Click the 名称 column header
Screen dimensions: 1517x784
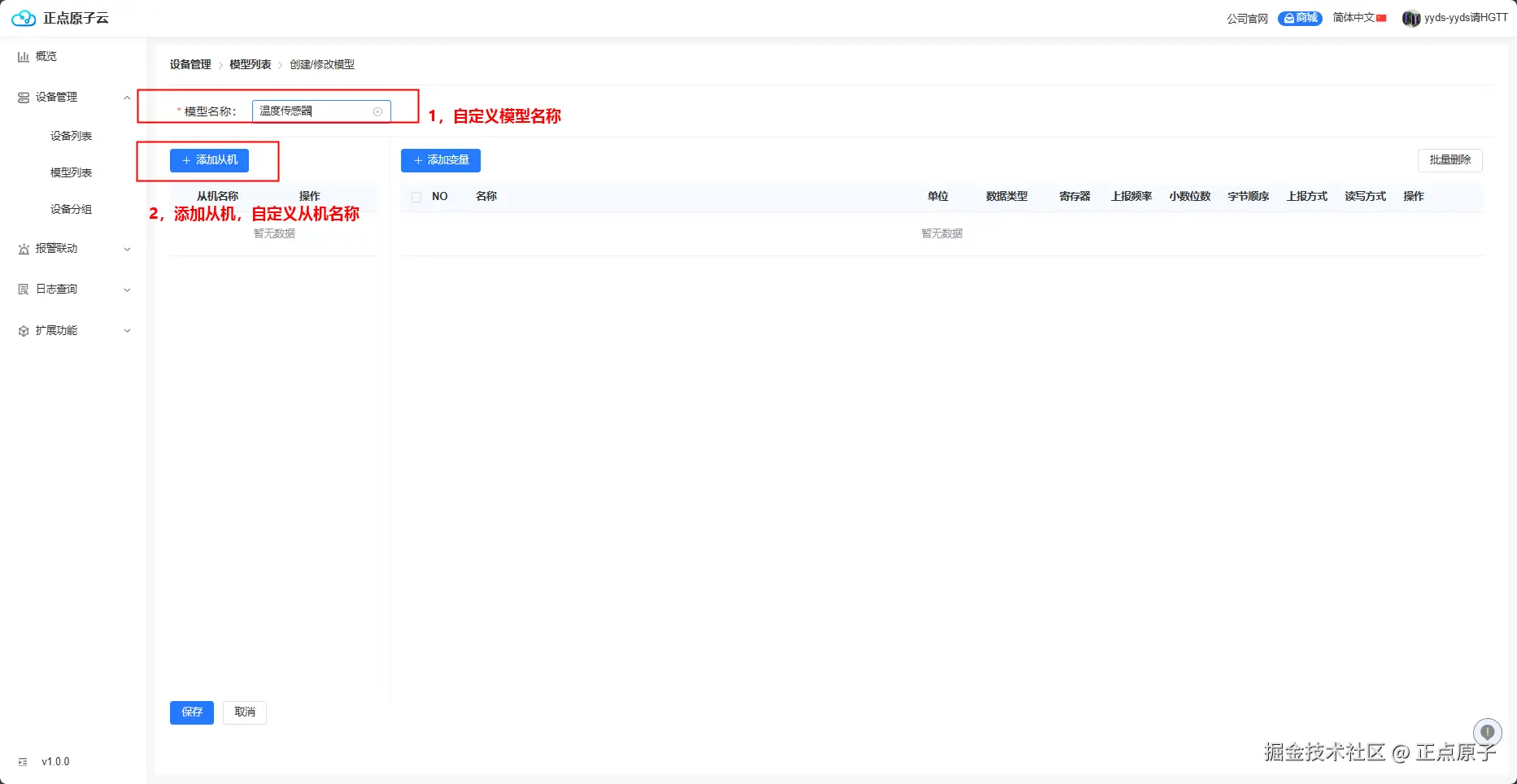486,197
